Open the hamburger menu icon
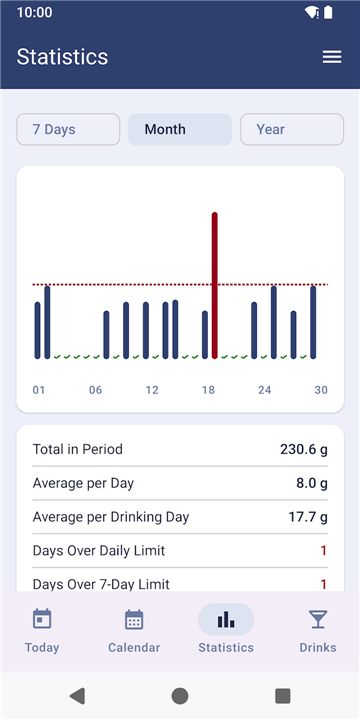360x720 pixels. click(332, 57)
